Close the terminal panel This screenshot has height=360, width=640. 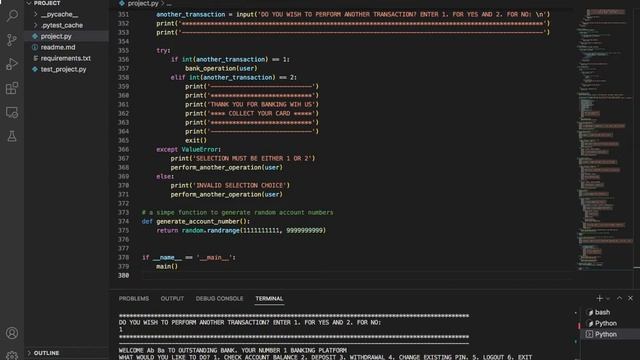pos(630,298)
